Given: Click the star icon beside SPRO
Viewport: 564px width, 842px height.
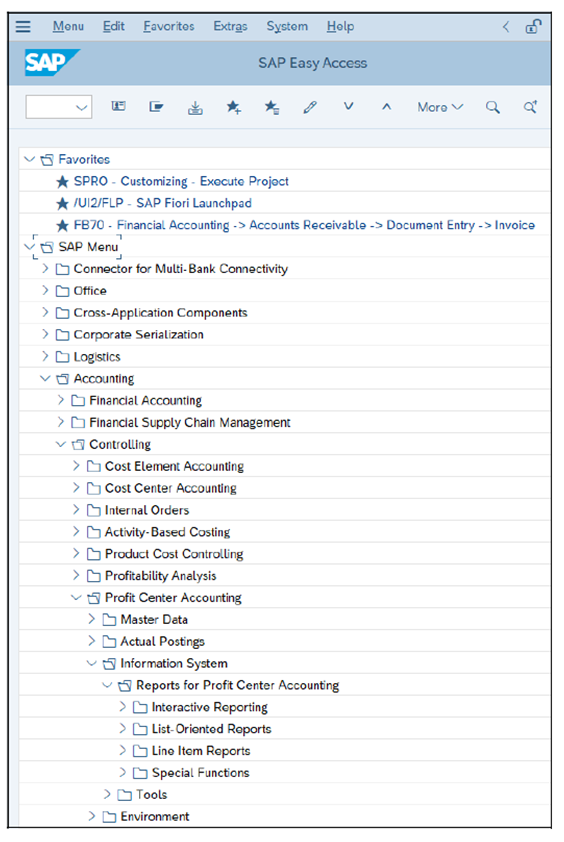Looking at the screenshot, I should [63, 182].
